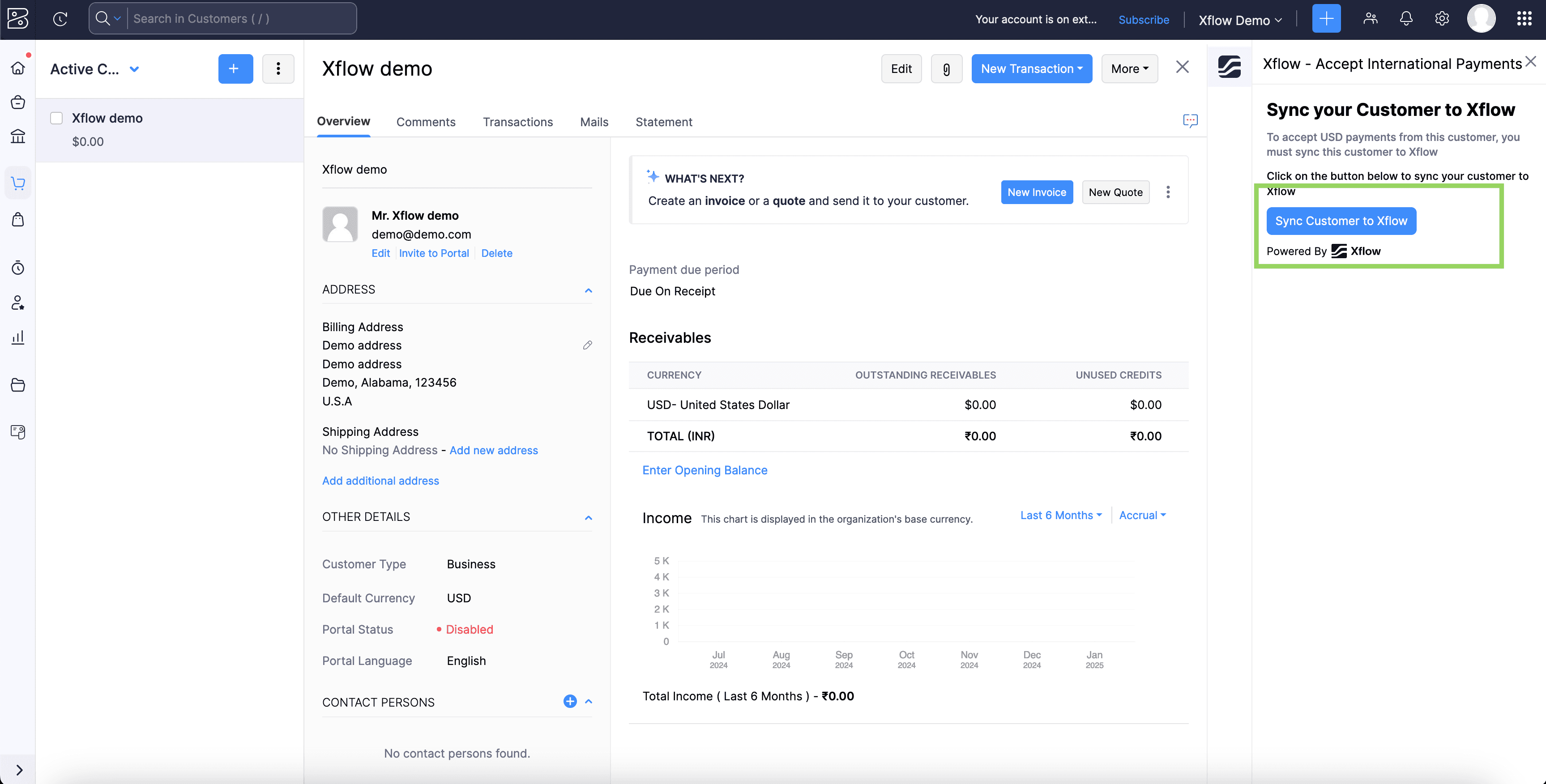Open the user profile avatar

(x=1481, y=19)
